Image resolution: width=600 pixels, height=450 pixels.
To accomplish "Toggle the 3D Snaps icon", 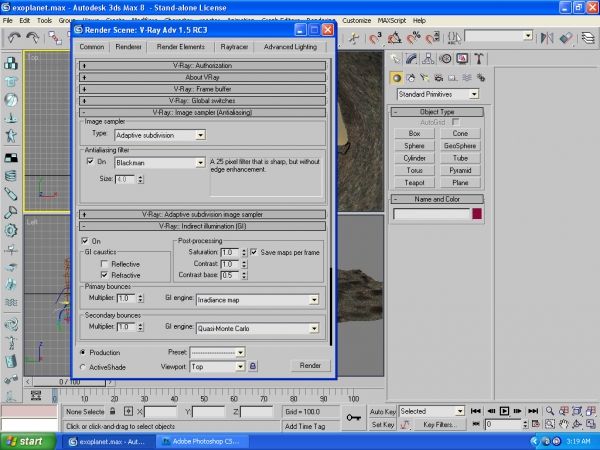I will tap(375, 38).
